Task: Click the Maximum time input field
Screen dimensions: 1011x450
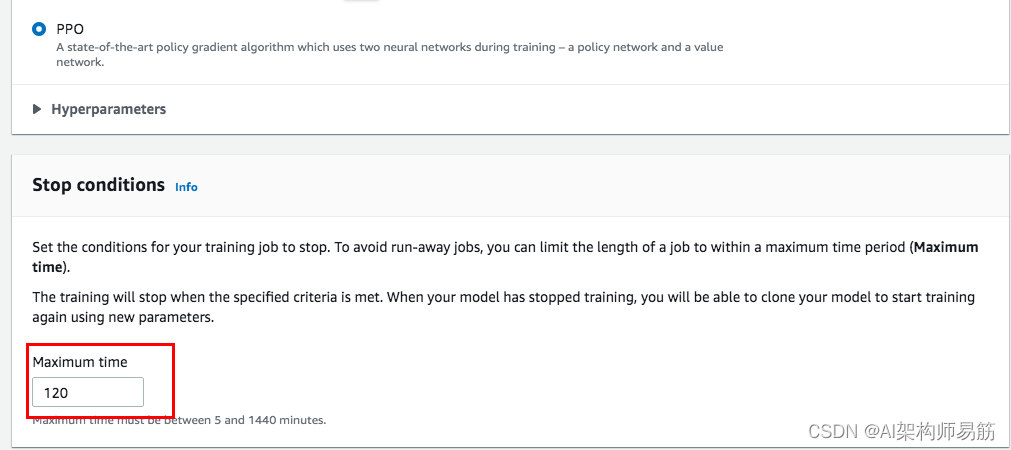Action: click(x=88, y=392)
